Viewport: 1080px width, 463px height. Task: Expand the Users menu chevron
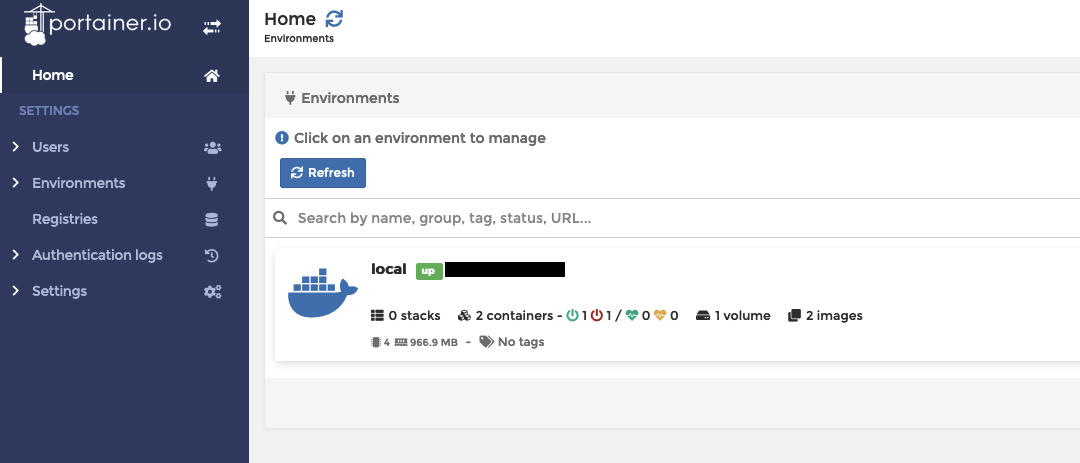tap(16, 147)
